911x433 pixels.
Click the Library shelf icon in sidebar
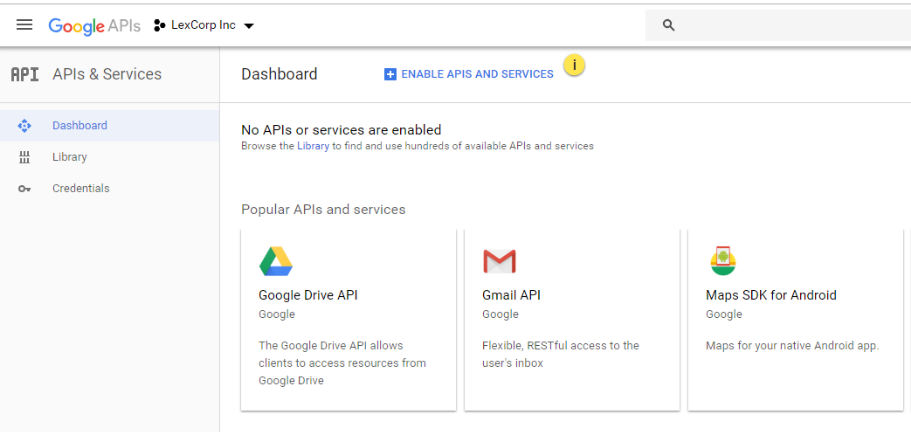tap(25, 157)
